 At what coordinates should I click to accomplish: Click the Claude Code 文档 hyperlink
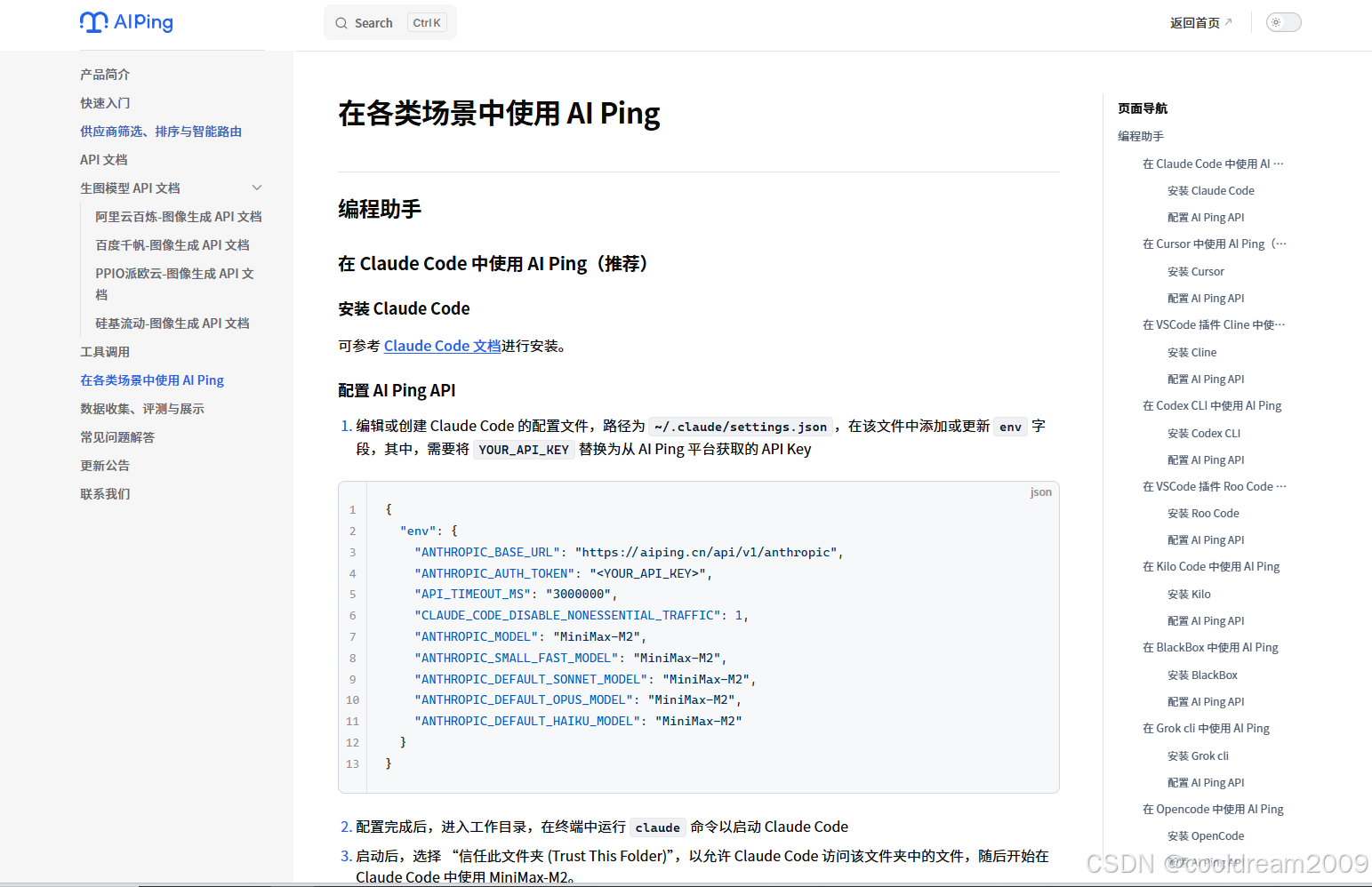point(442,346)
